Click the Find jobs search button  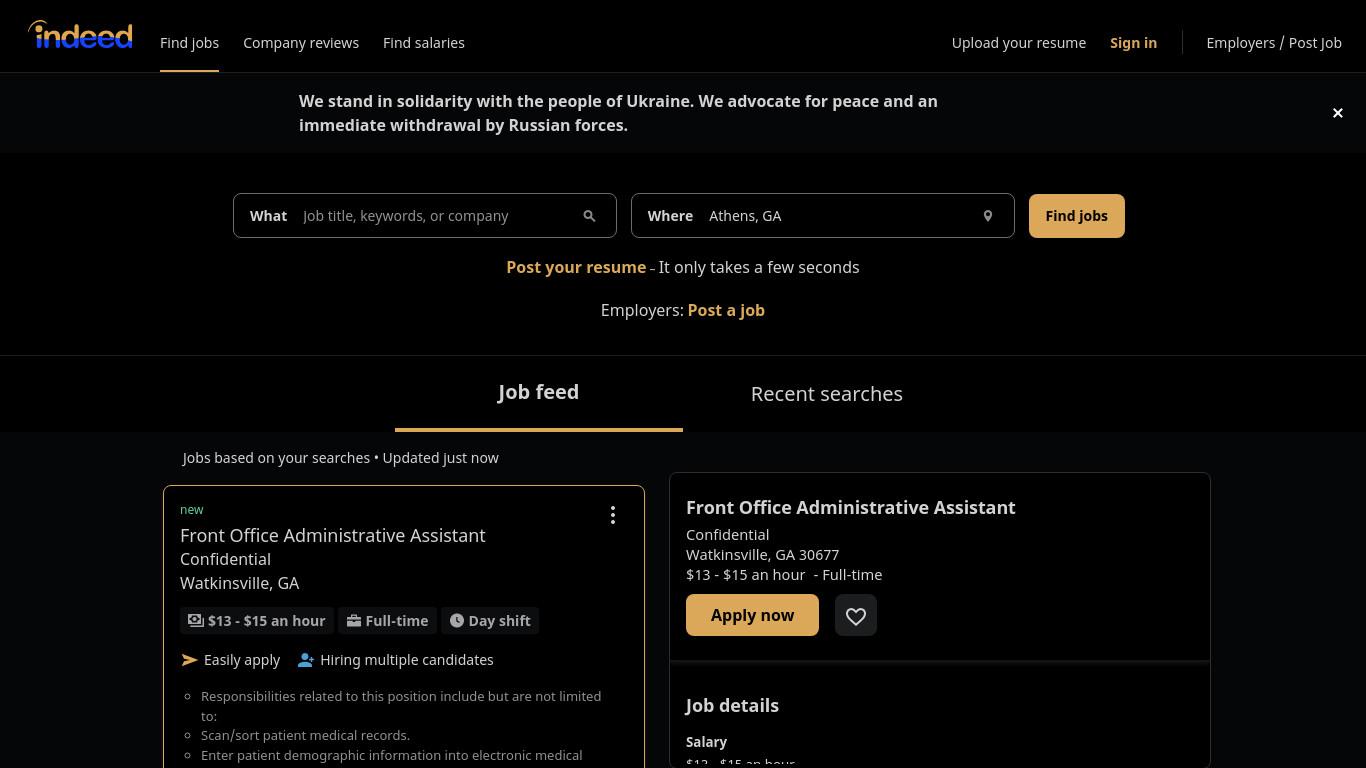[x=1076, y=216]
